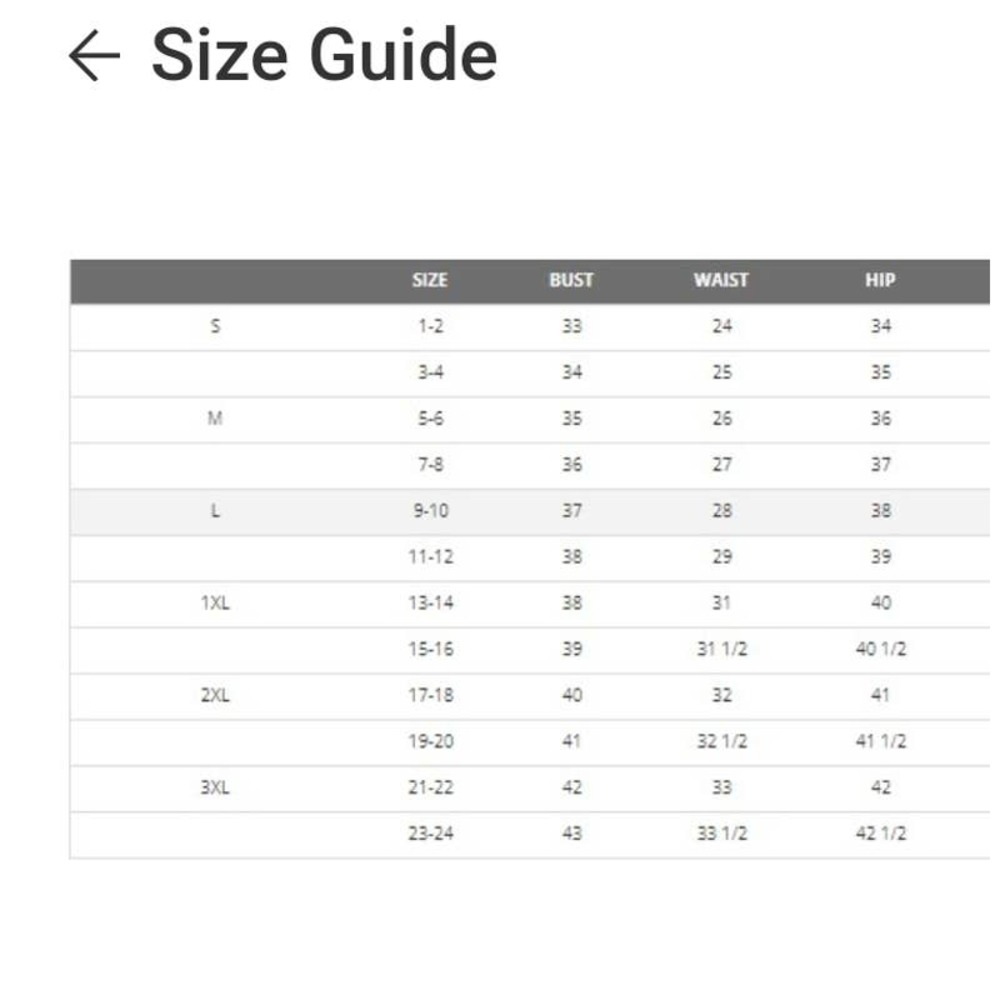1000x1000 pixels.
Task: Click the 31 1/2 waist value
Action: [x=721, y=649]
